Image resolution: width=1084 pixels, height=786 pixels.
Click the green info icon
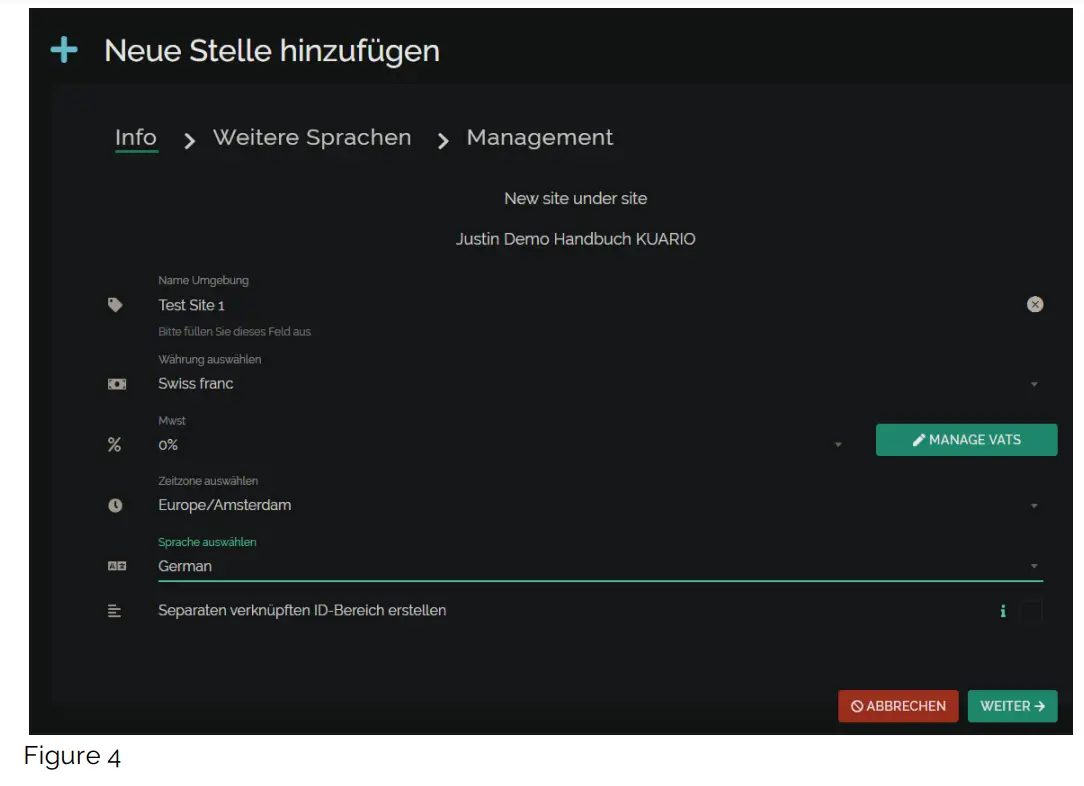click(x=1003, y=611)
